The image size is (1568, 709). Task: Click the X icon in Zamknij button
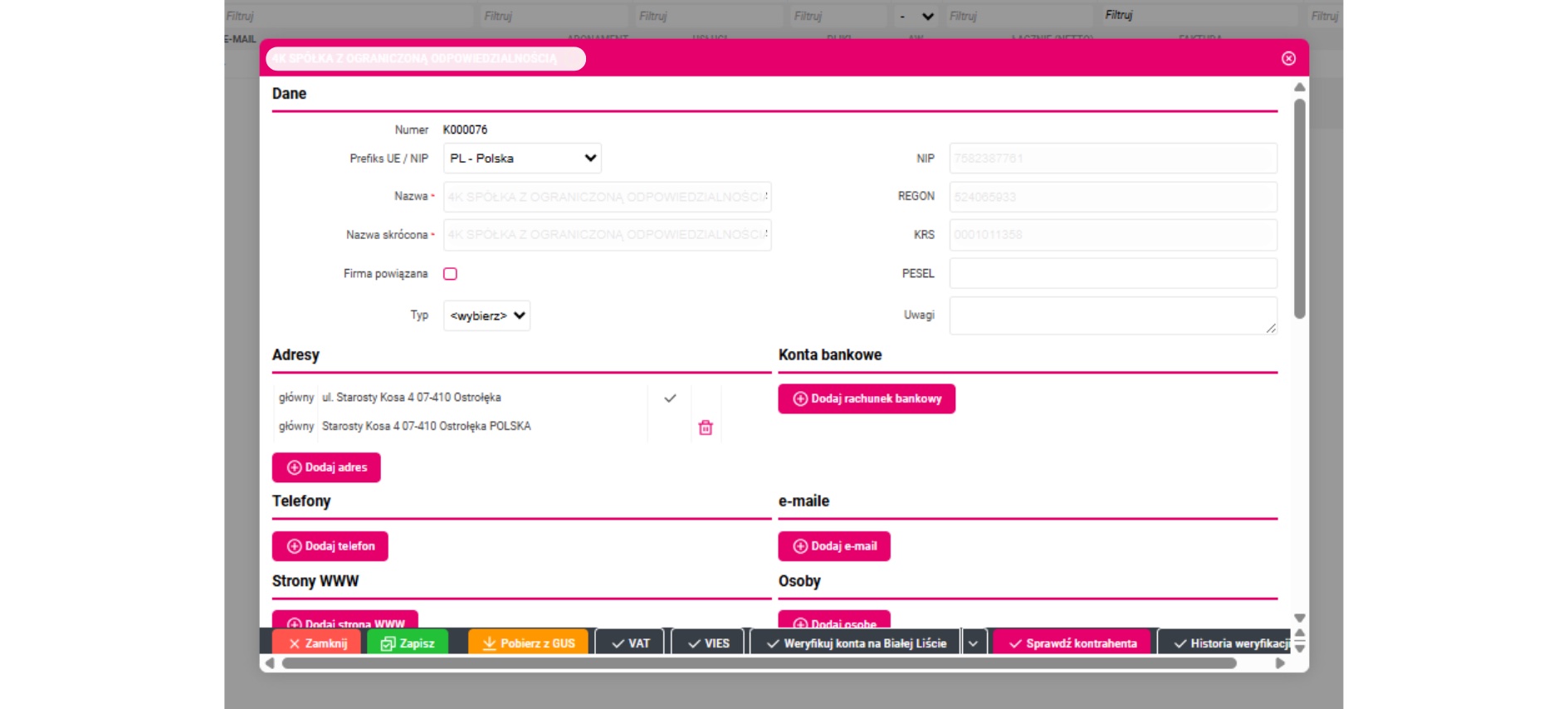tap(294, 644)
